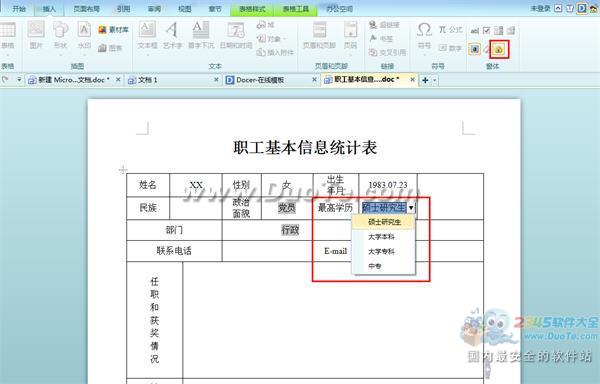The width and height of the screenshot is (600, 384).
Task: Click the title 职工基本信息统计表
Action: pyautogui.click(x=305, y=148)
